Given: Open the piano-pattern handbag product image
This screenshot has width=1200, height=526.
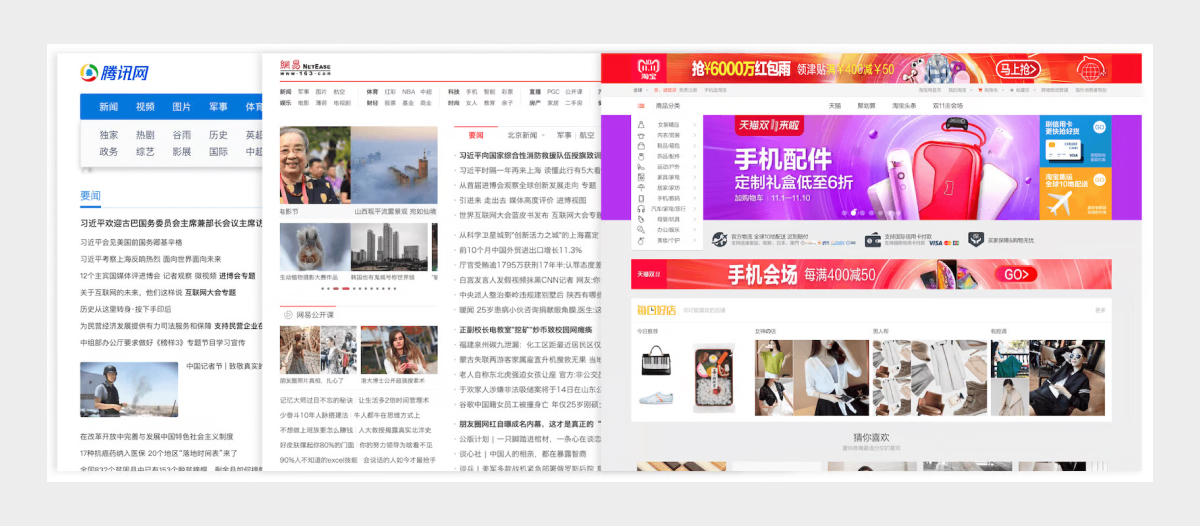Looking at the screenshot, I should click(x=658, y=360).
